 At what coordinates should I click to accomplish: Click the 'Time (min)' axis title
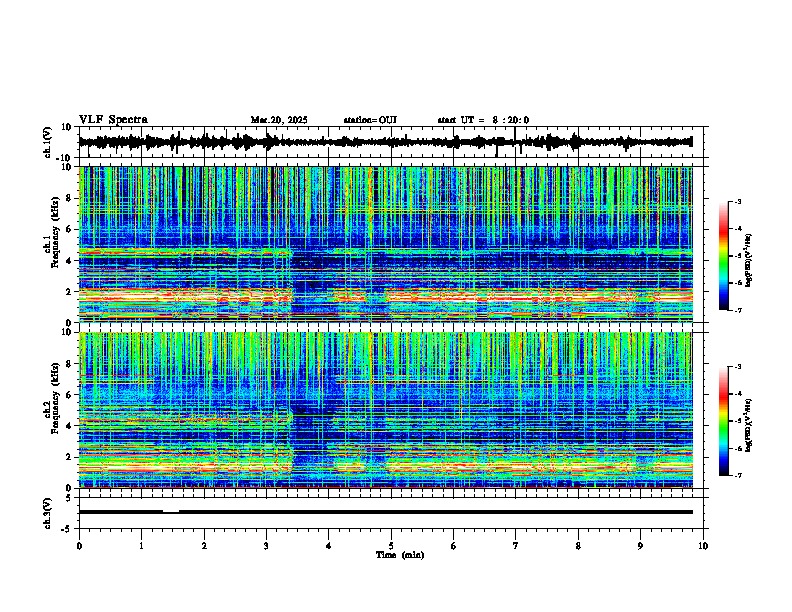tap(400, 555)
